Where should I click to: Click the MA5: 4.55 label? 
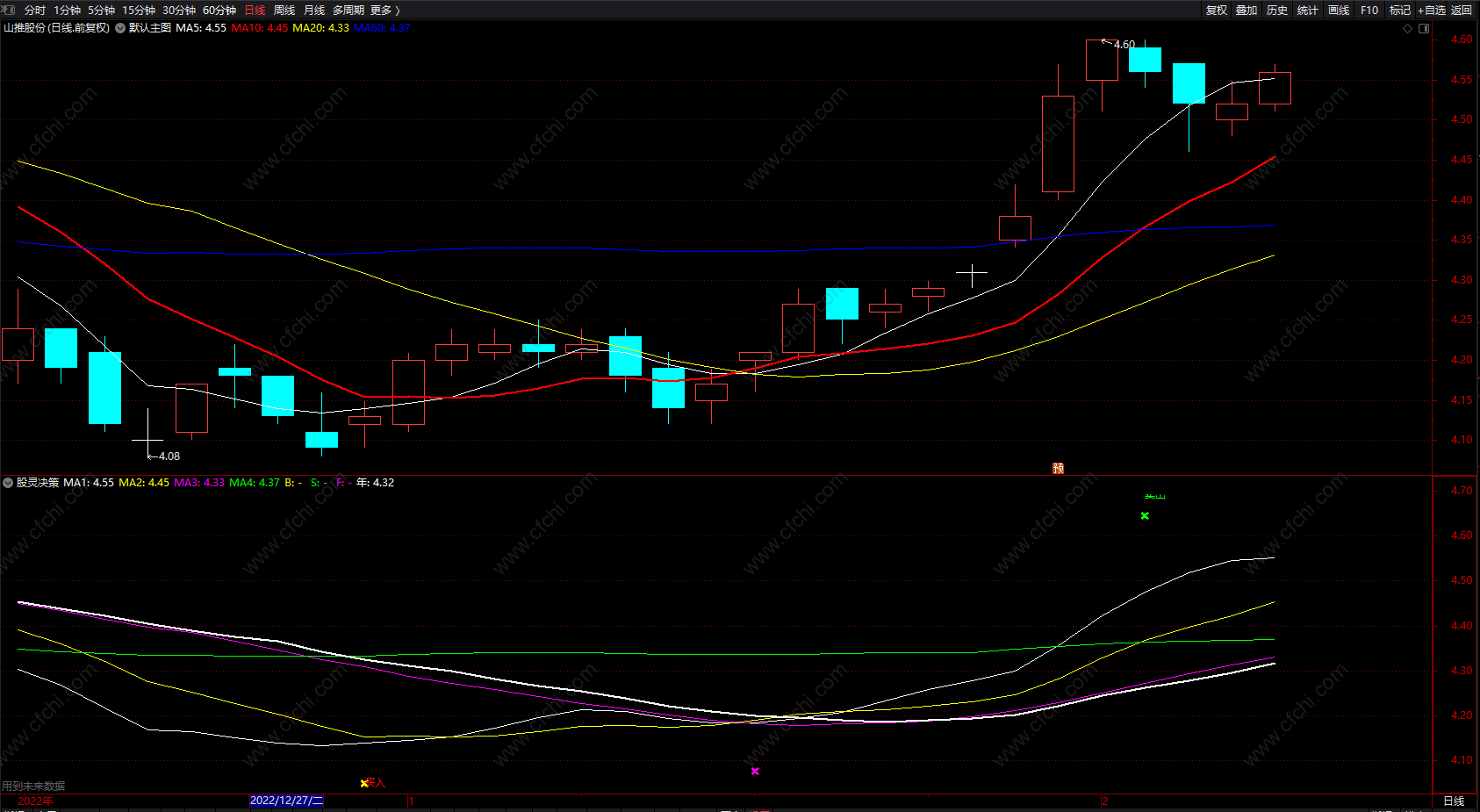click(201, 28)
